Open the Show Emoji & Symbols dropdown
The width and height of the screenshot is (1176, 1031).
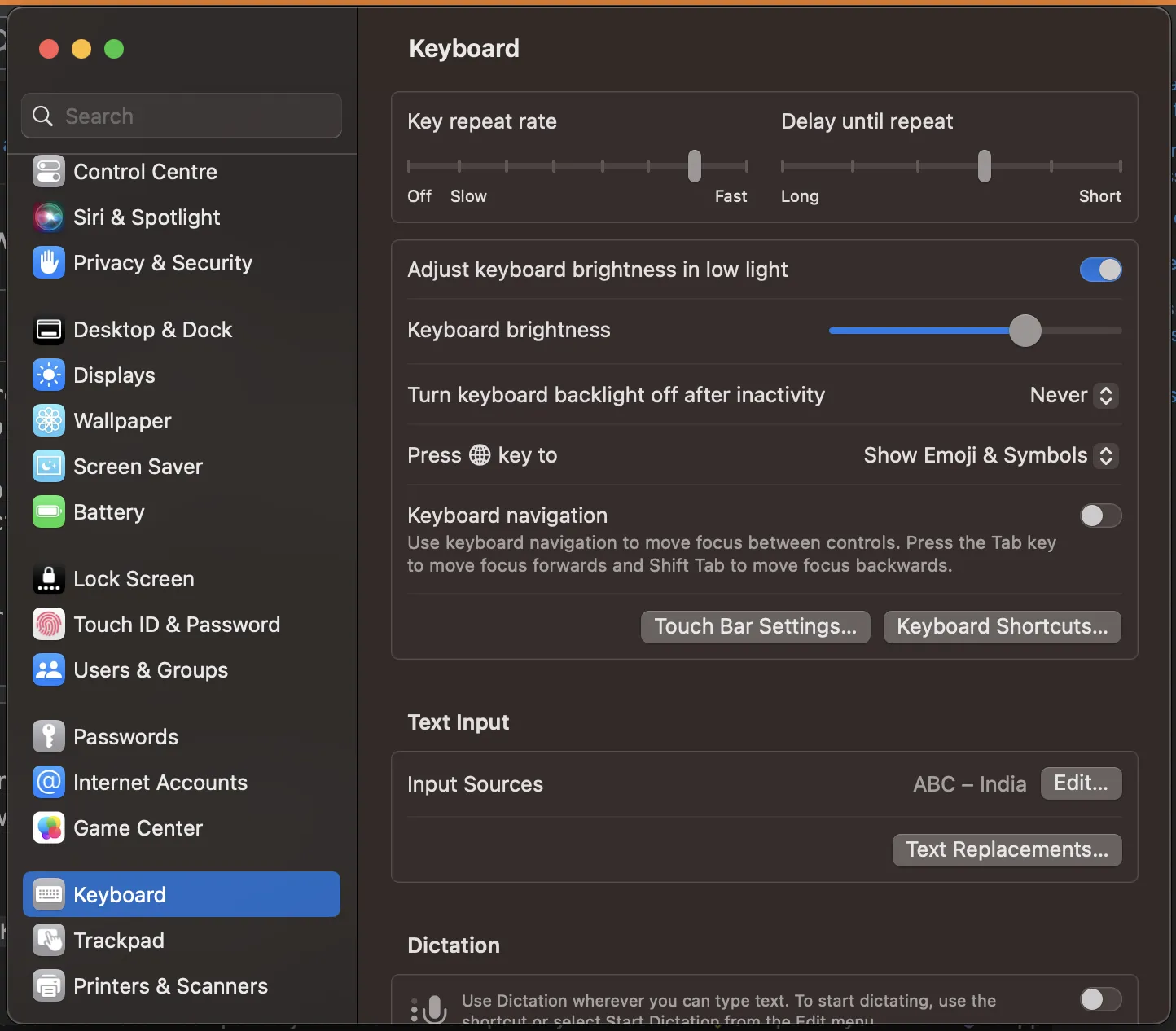click(x=990, y=455)
